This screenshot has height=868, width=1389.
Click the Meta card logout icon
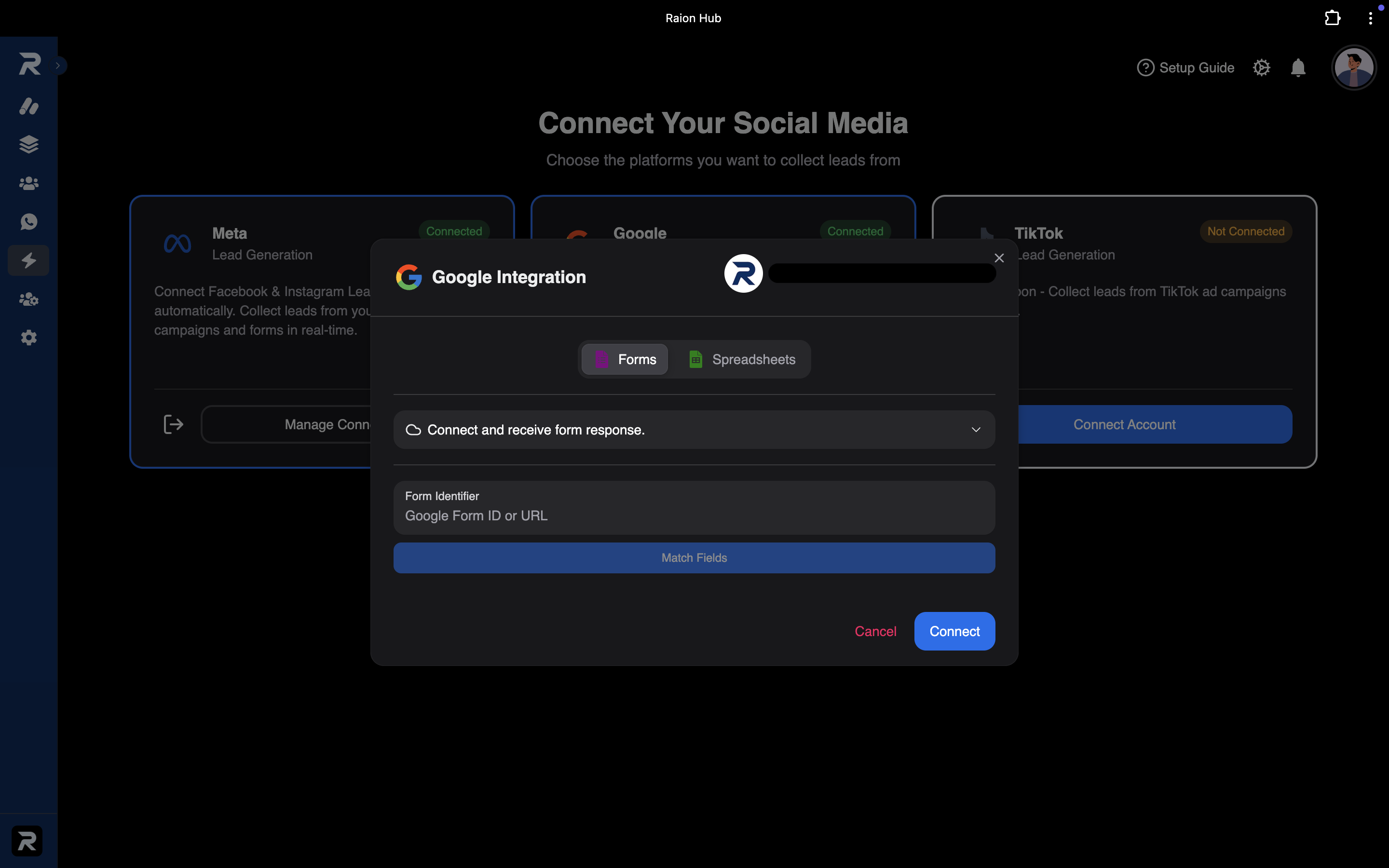click(x=173, y=424)
